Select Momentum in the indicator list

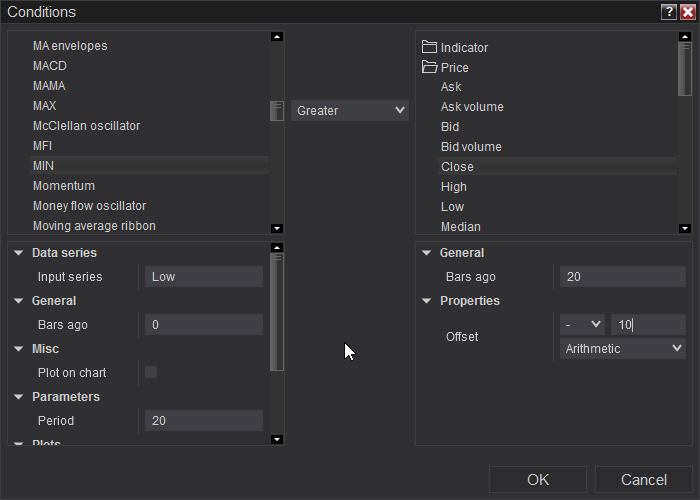(x=64, y=186)
